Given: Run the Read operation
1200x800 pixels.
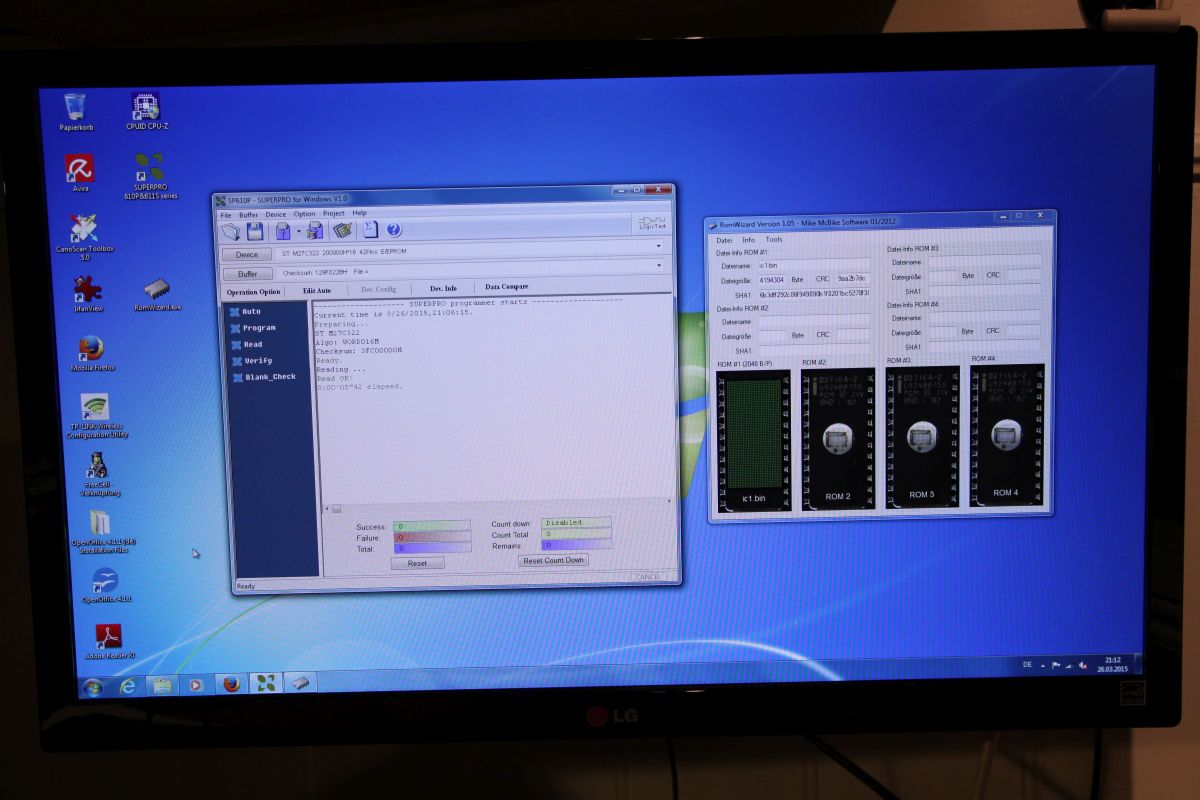Looking at the screenshot, I should (x=253, y=344).
